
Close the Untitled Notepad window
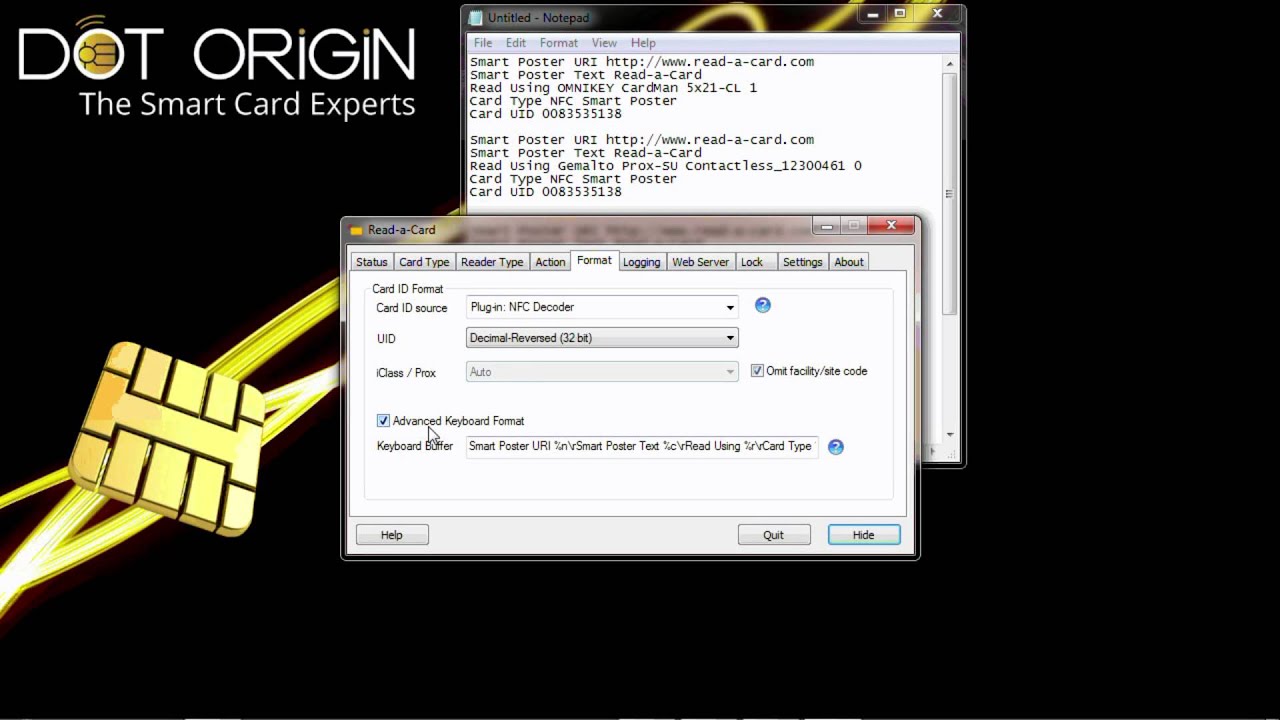937,14
